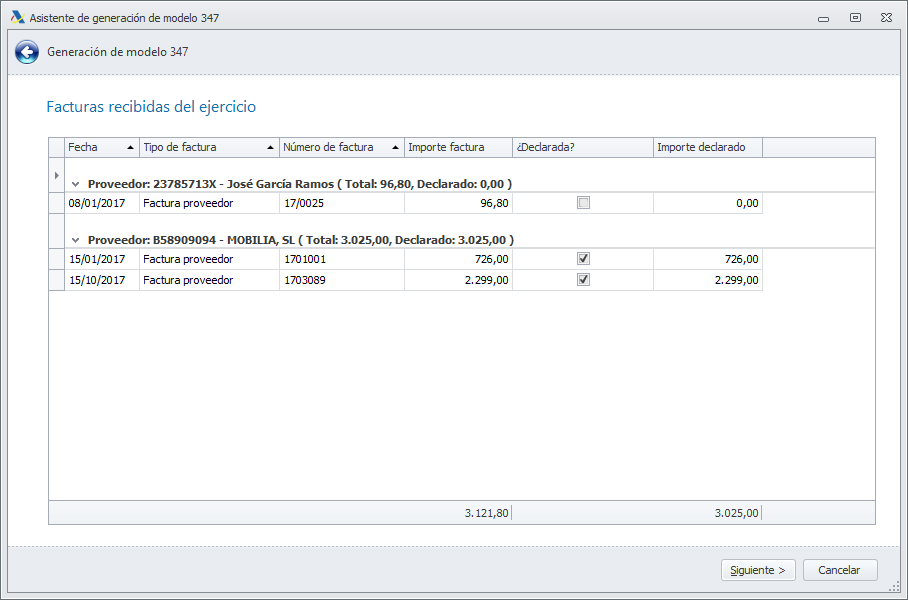Click the row indicator arrow in grid

pos(56,175)
